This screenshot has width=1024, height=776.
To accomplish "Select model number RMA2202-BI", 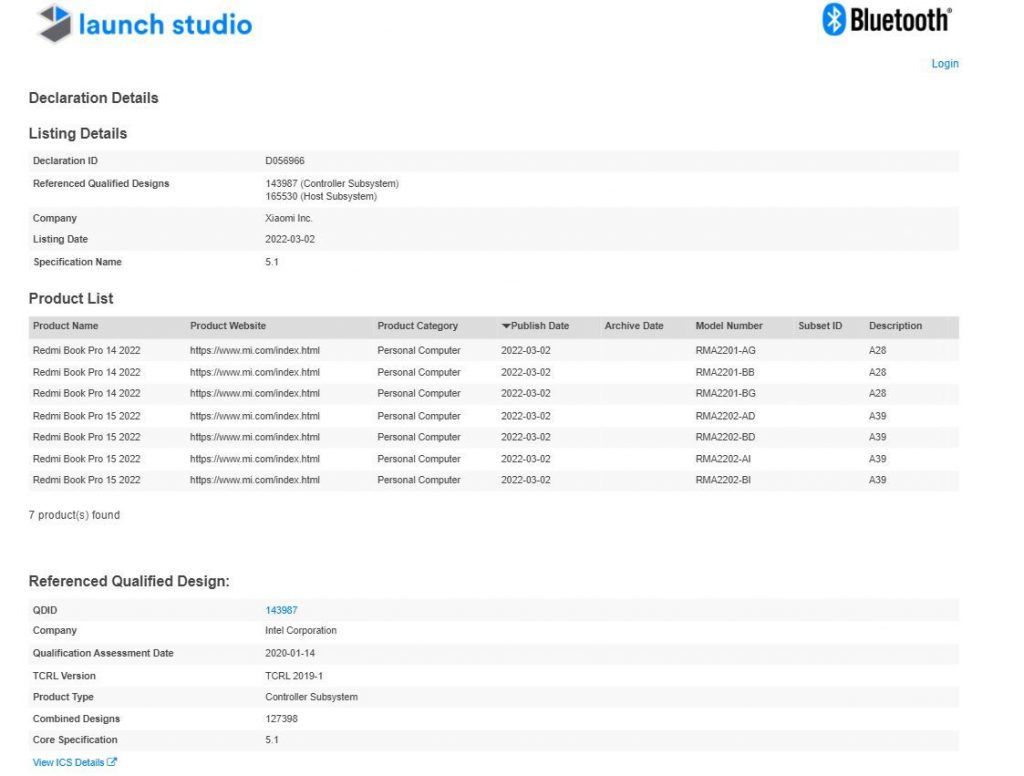I will 723,480.
